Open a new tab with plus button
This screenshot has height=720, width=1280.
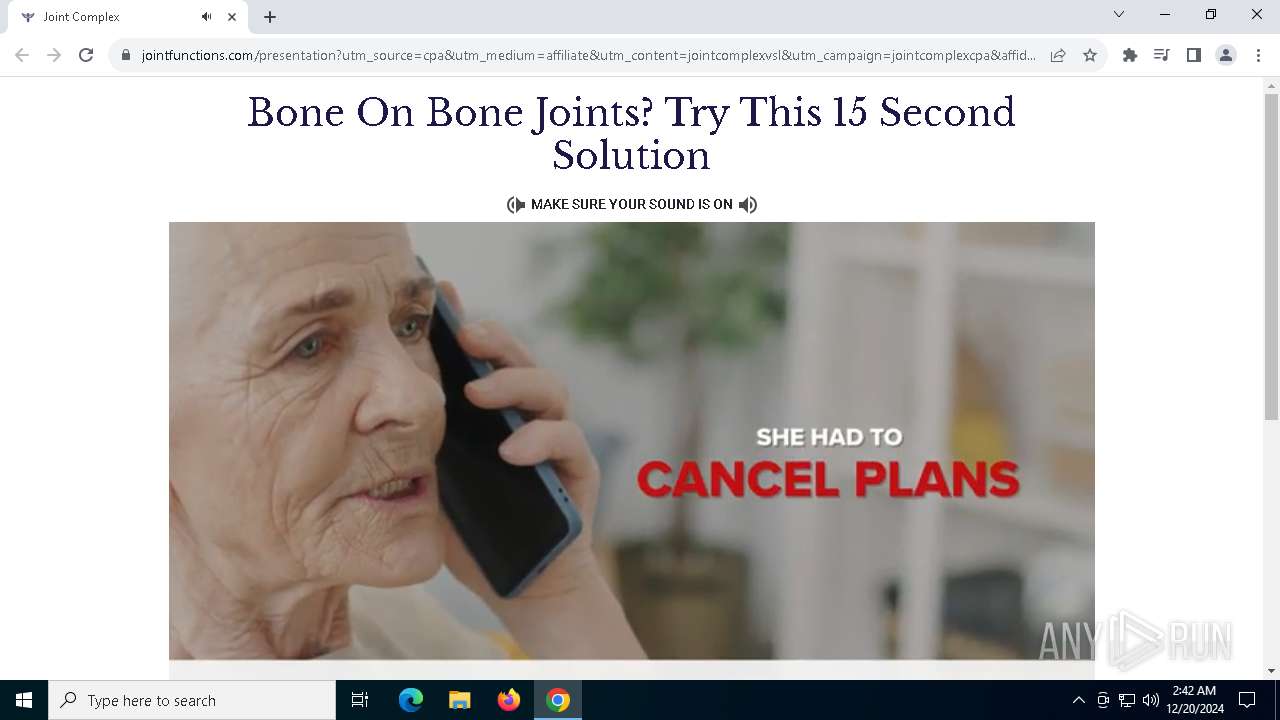[x=270, y=17]
